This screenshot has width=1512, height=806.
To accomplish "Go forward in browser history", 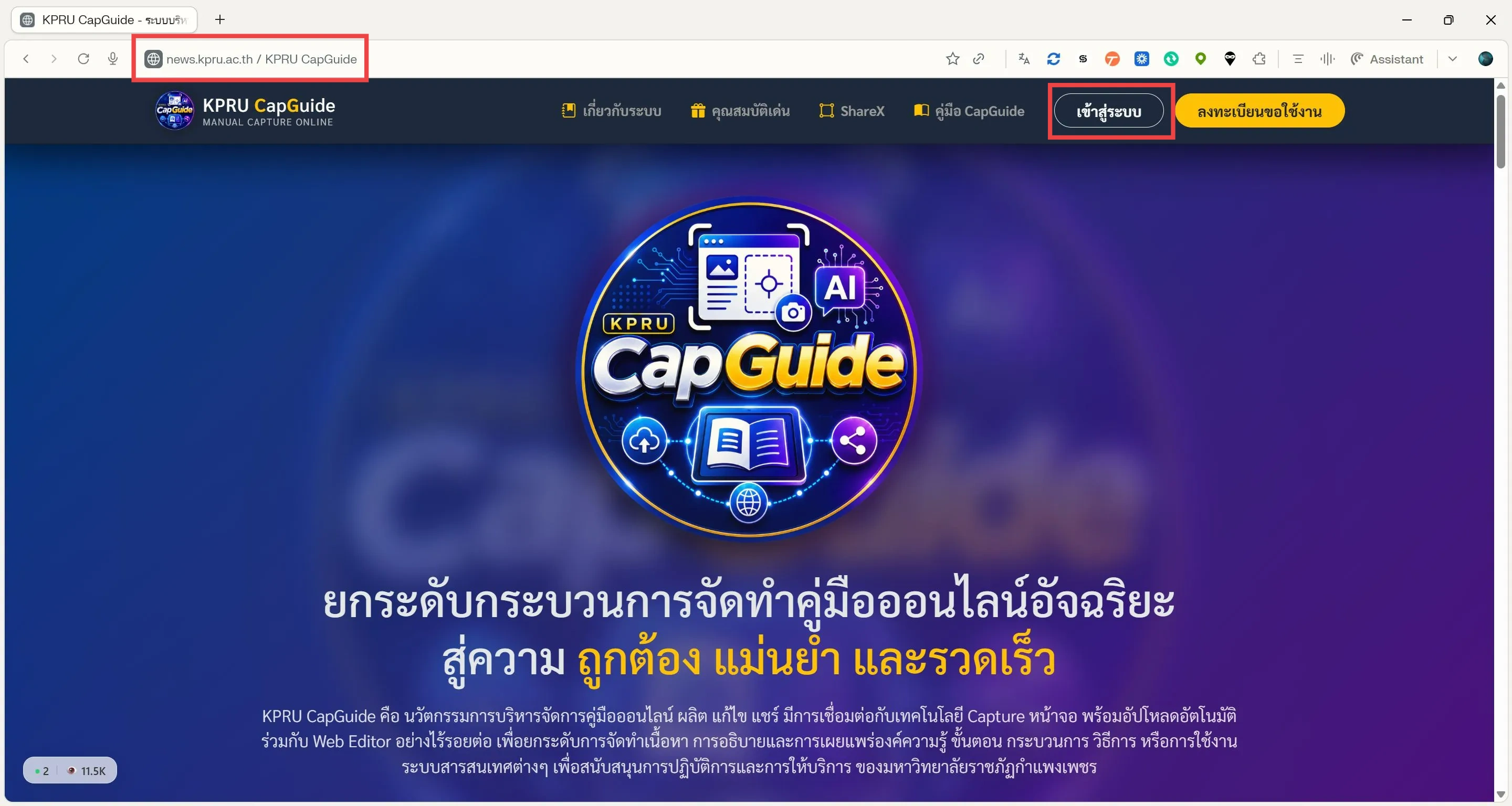I will point(54,59).
